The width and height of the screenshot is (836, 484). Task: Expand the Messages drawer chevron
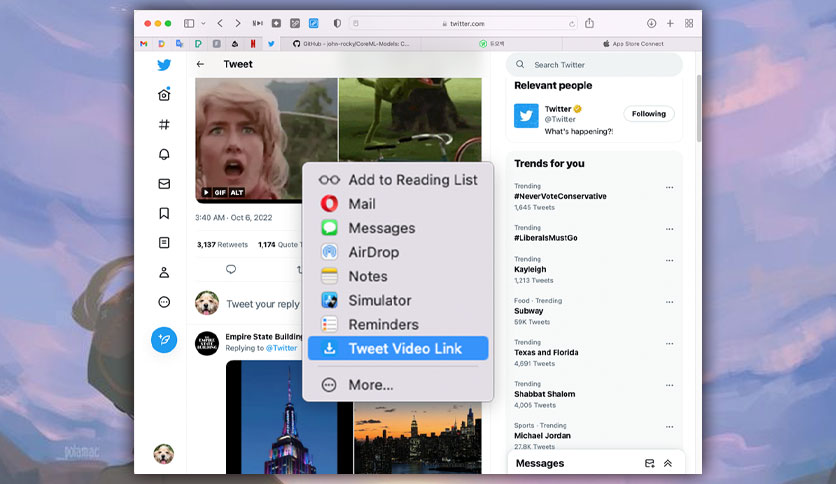point(668,463)
